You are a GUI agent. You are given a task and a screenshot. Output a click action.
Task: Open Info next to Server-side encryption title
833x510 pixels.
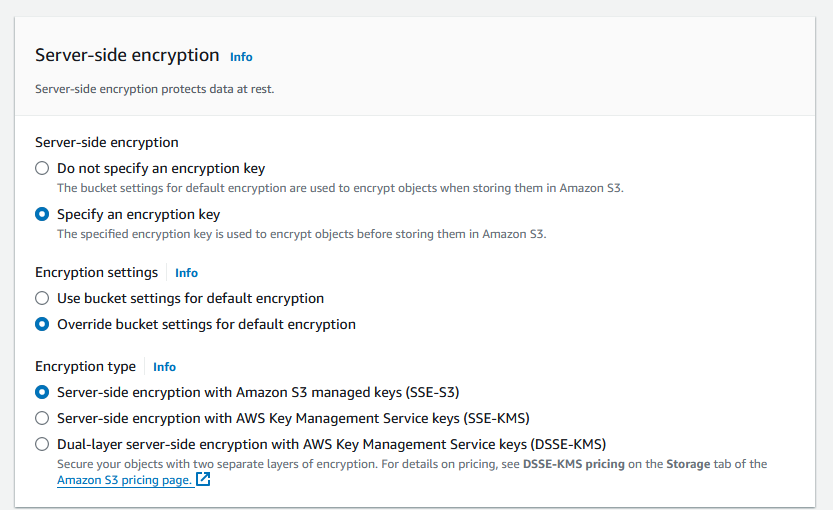[241, 57]
